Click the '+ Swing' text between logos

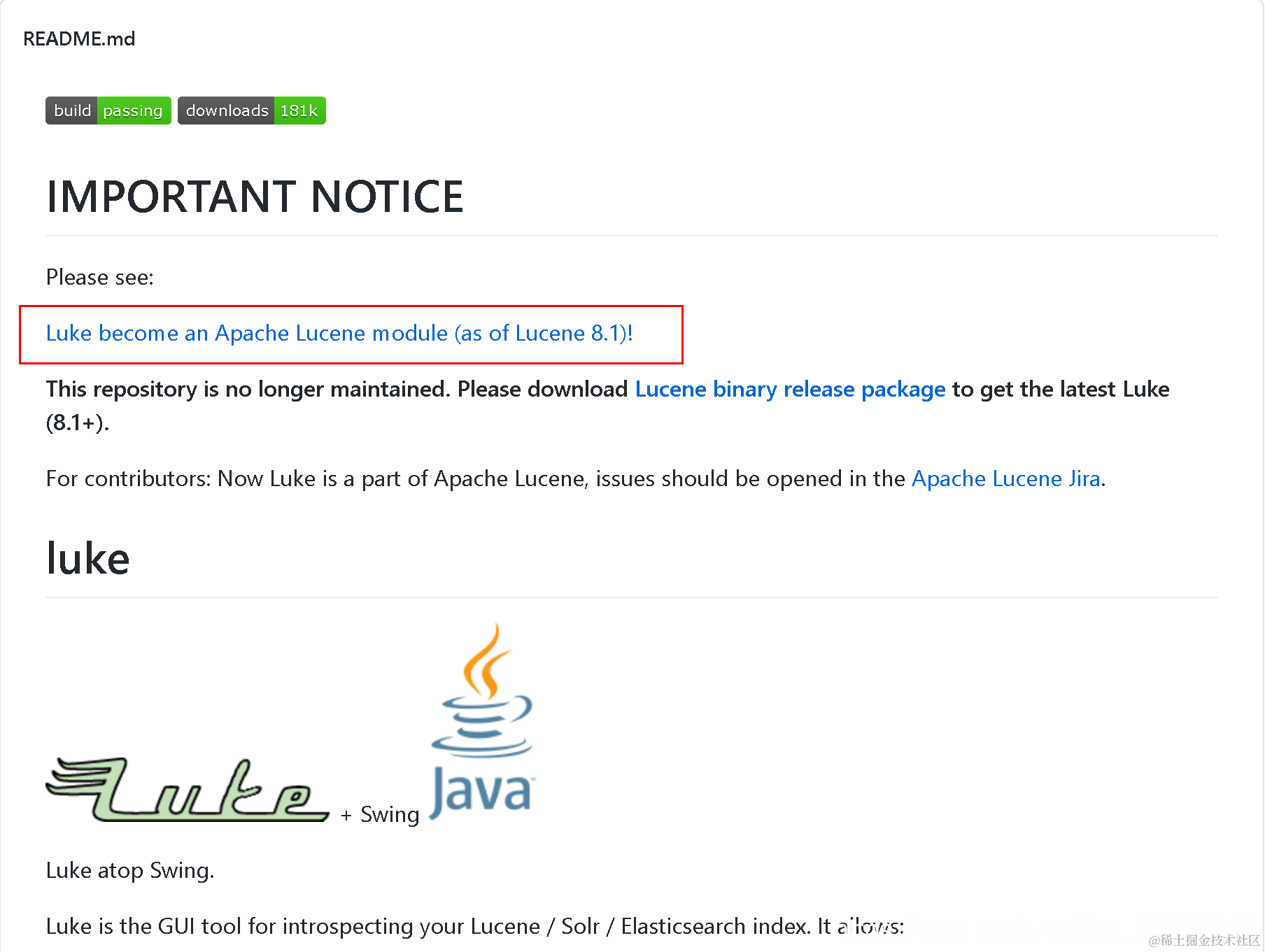point(380,814)
